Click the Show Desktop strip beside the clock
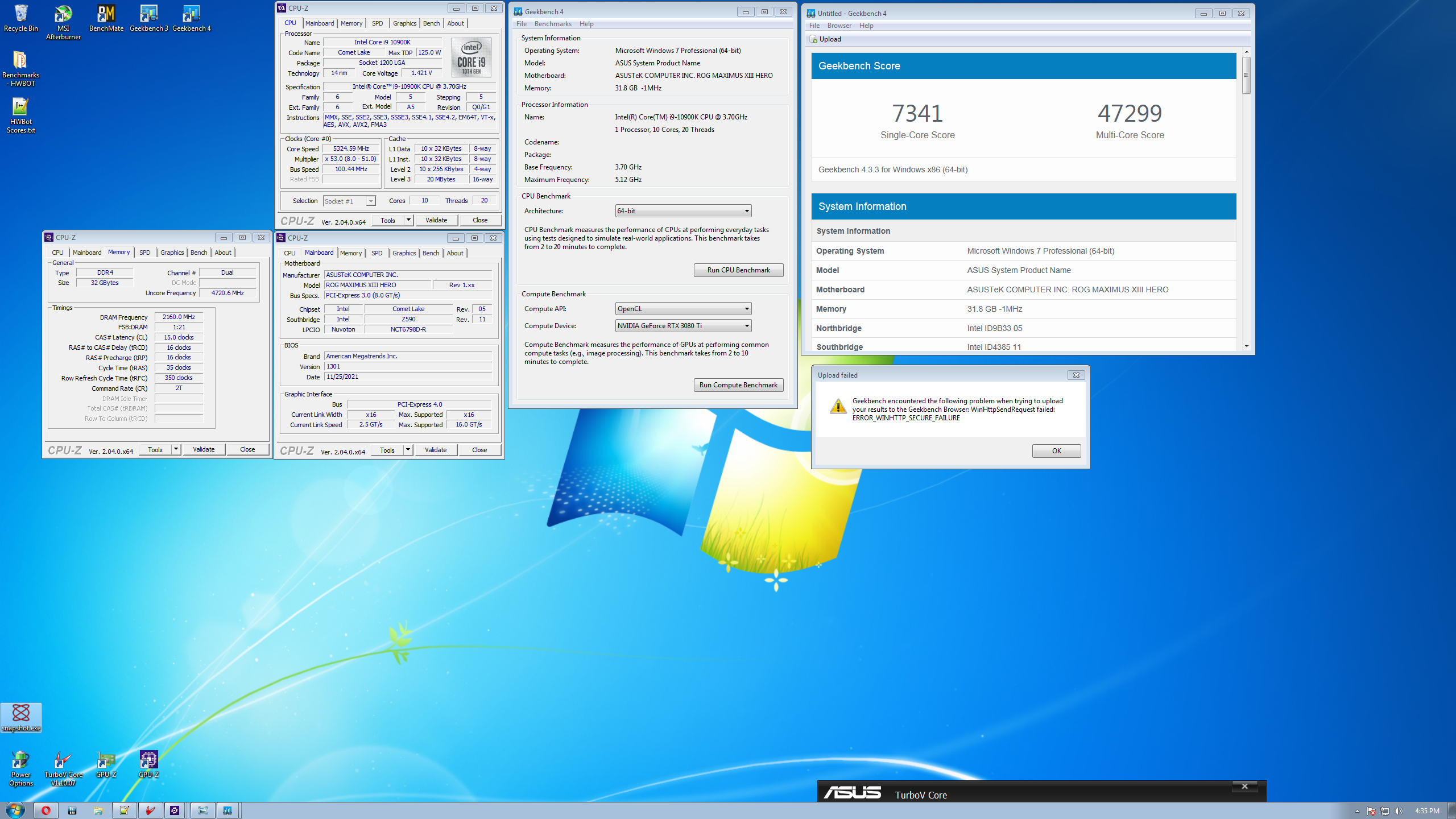Screen dimensions: 1456x819 coord(1451,810)
